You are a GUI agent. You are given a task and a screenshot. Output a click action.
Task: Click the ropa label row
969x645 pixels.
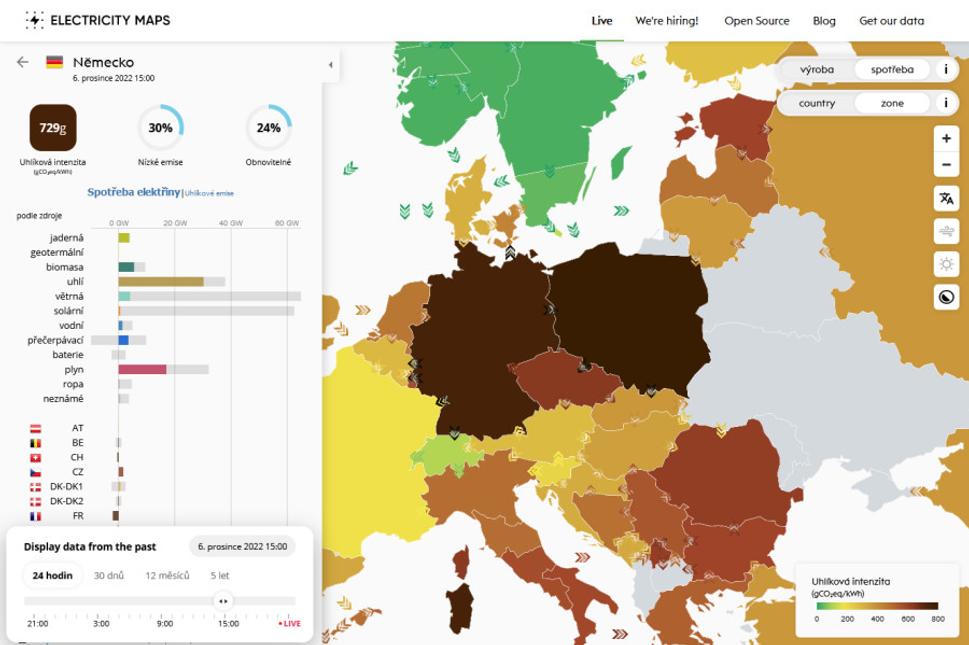(73, 384)
